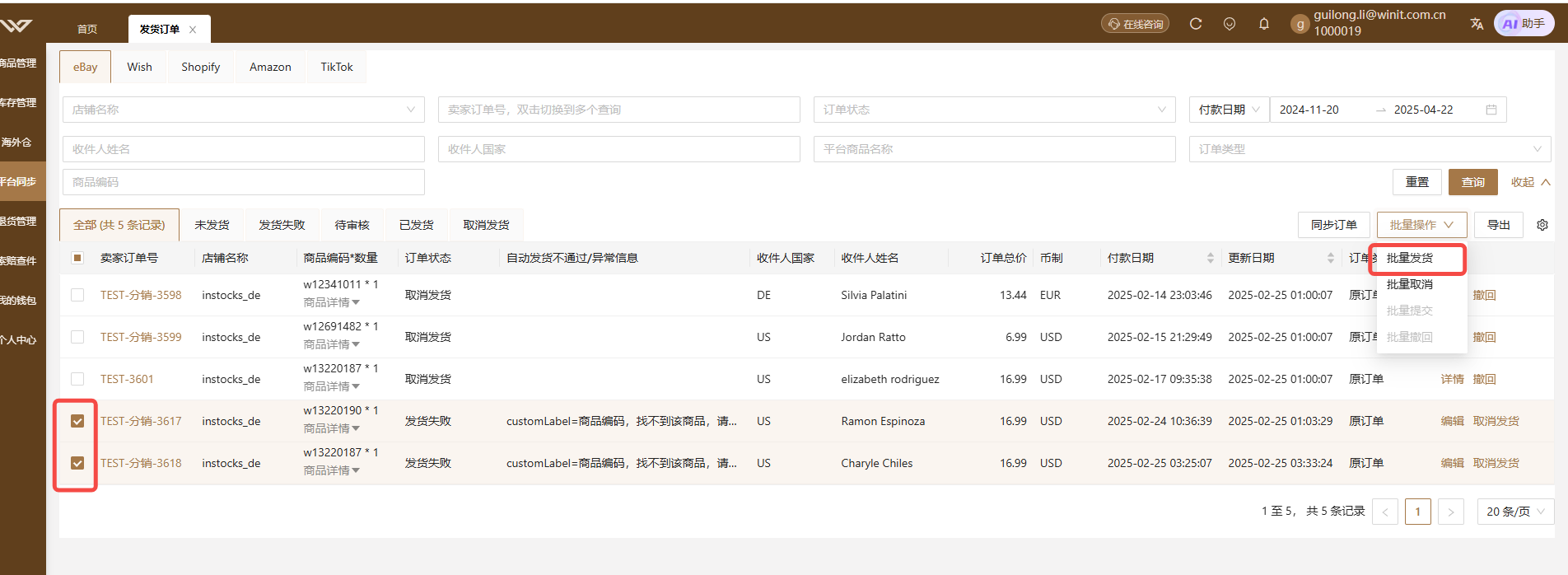Click 取消发货 link for TEST-分销-3618
This screenshot has width=1568, height=575.
(x=1496, y=463)
